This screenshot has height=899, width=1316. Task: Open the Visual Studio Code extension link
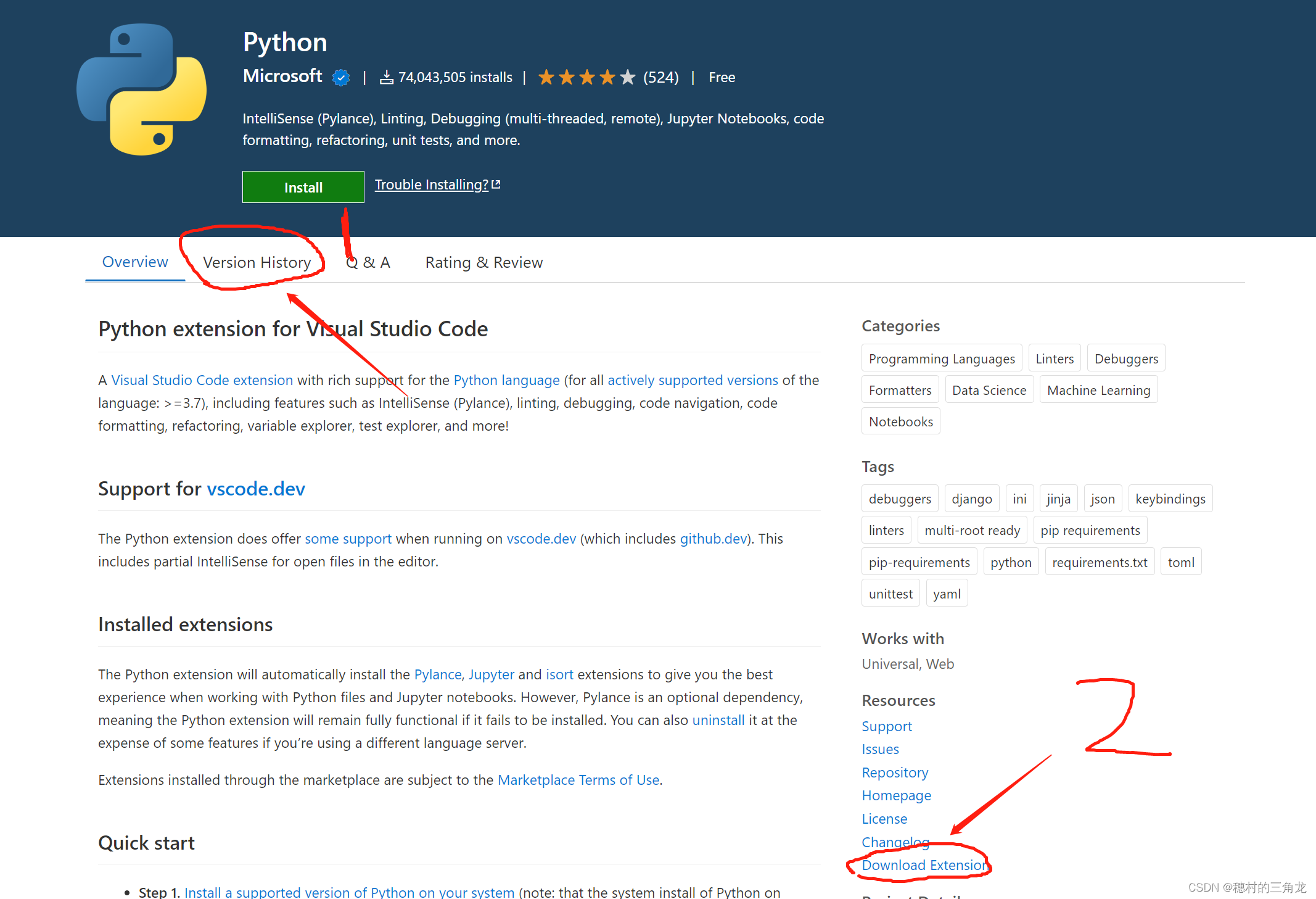(x=202, y=380)
